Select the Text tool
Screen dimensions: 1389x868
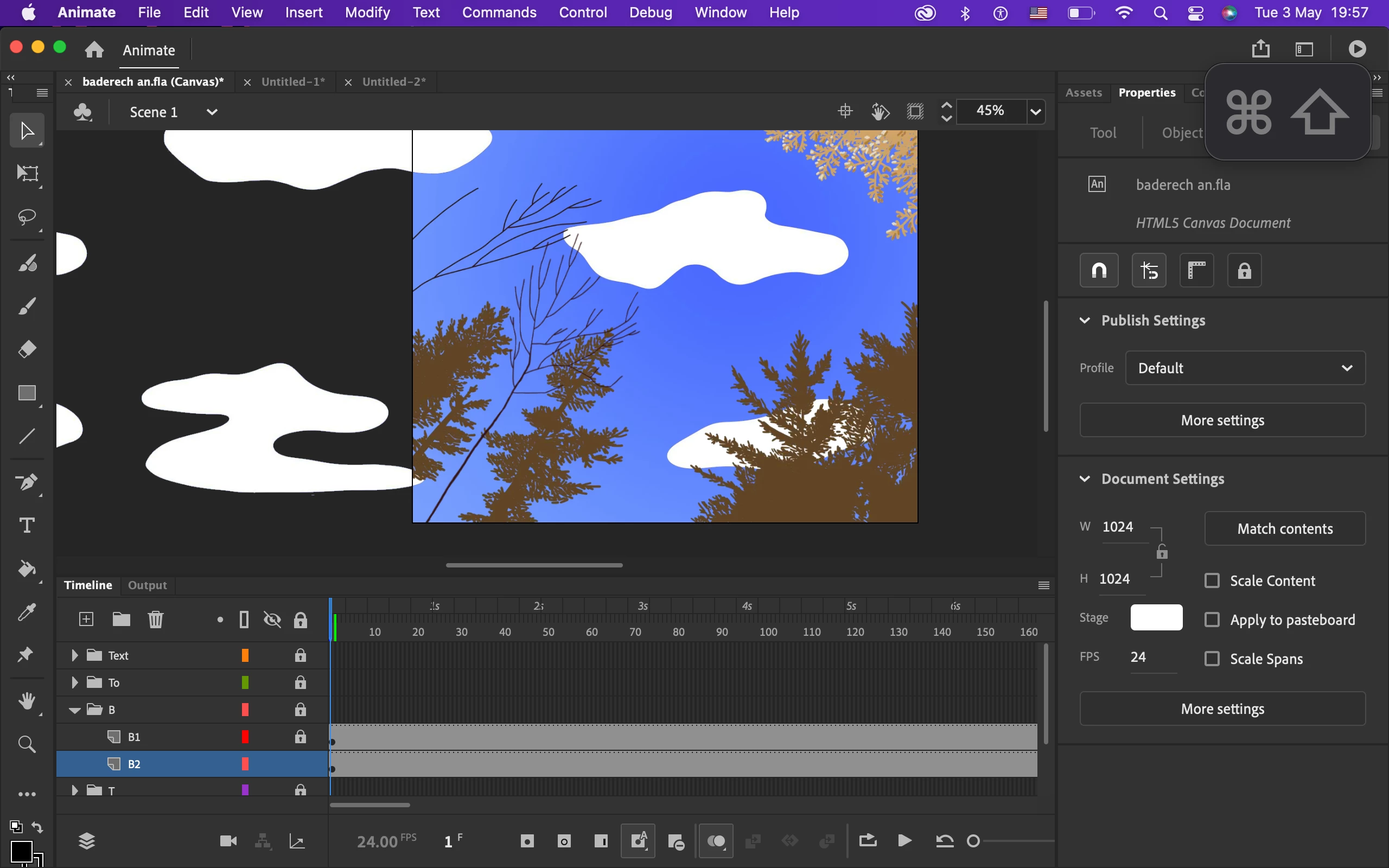click(27, 525)
